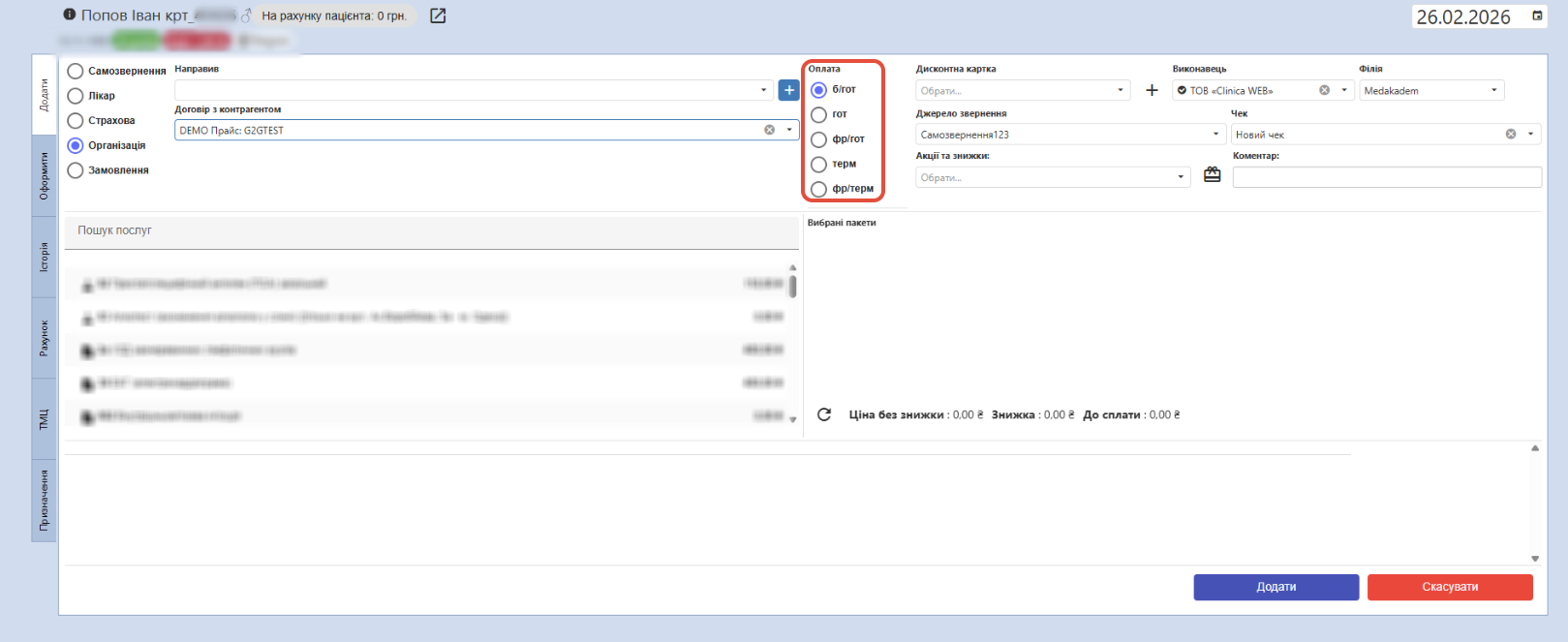
Task: Click the services list scroll-up arrow
Action: click(x=793, y=267)
